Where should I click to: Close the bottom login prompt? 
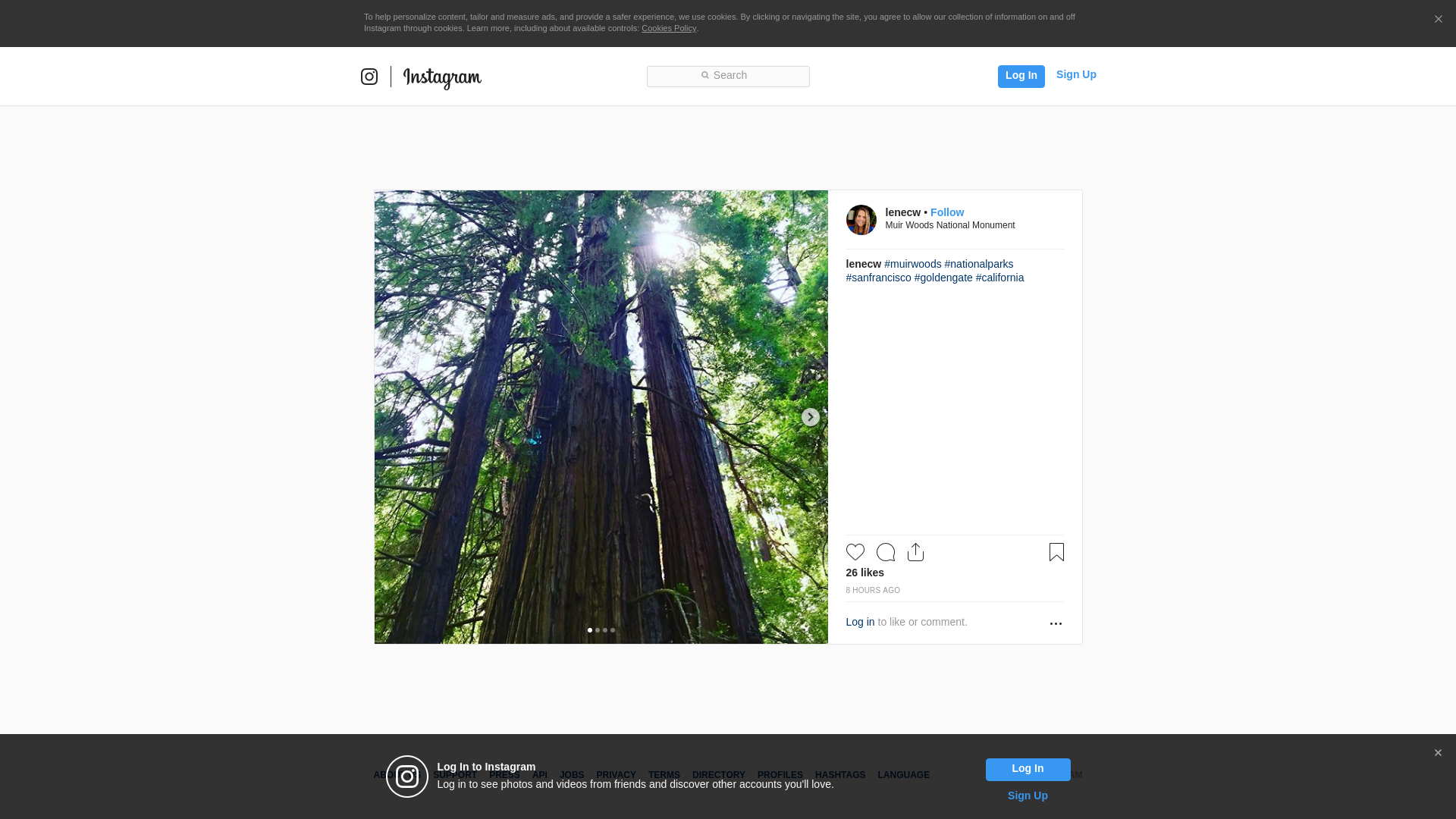pyautogui.click(x=1438, y=753)
